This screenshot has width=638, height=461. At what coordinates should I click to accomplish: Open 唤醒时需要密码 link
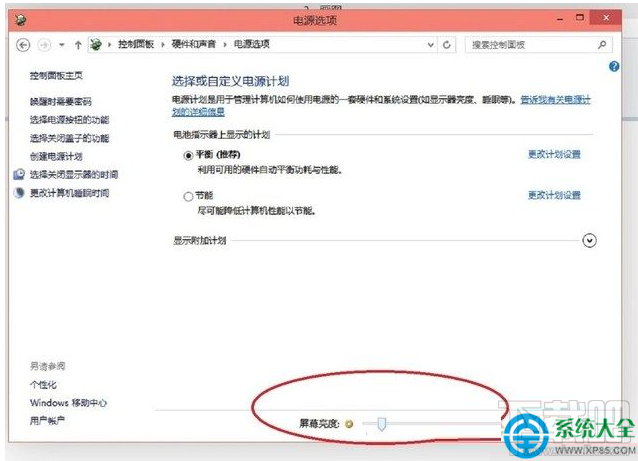[61, 102]
